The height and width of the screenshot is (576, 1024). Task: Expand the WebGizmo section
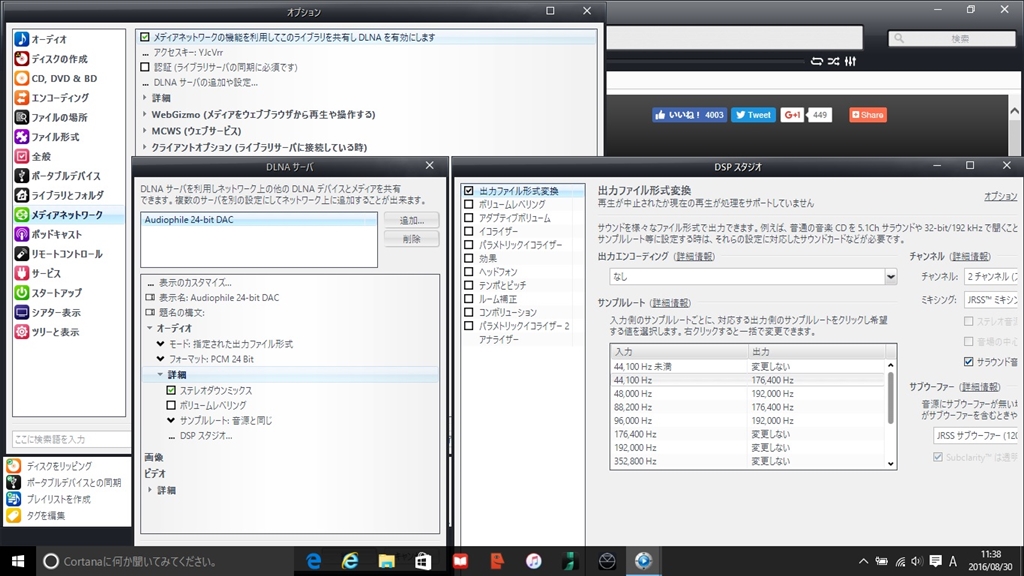tap(145, 115)
